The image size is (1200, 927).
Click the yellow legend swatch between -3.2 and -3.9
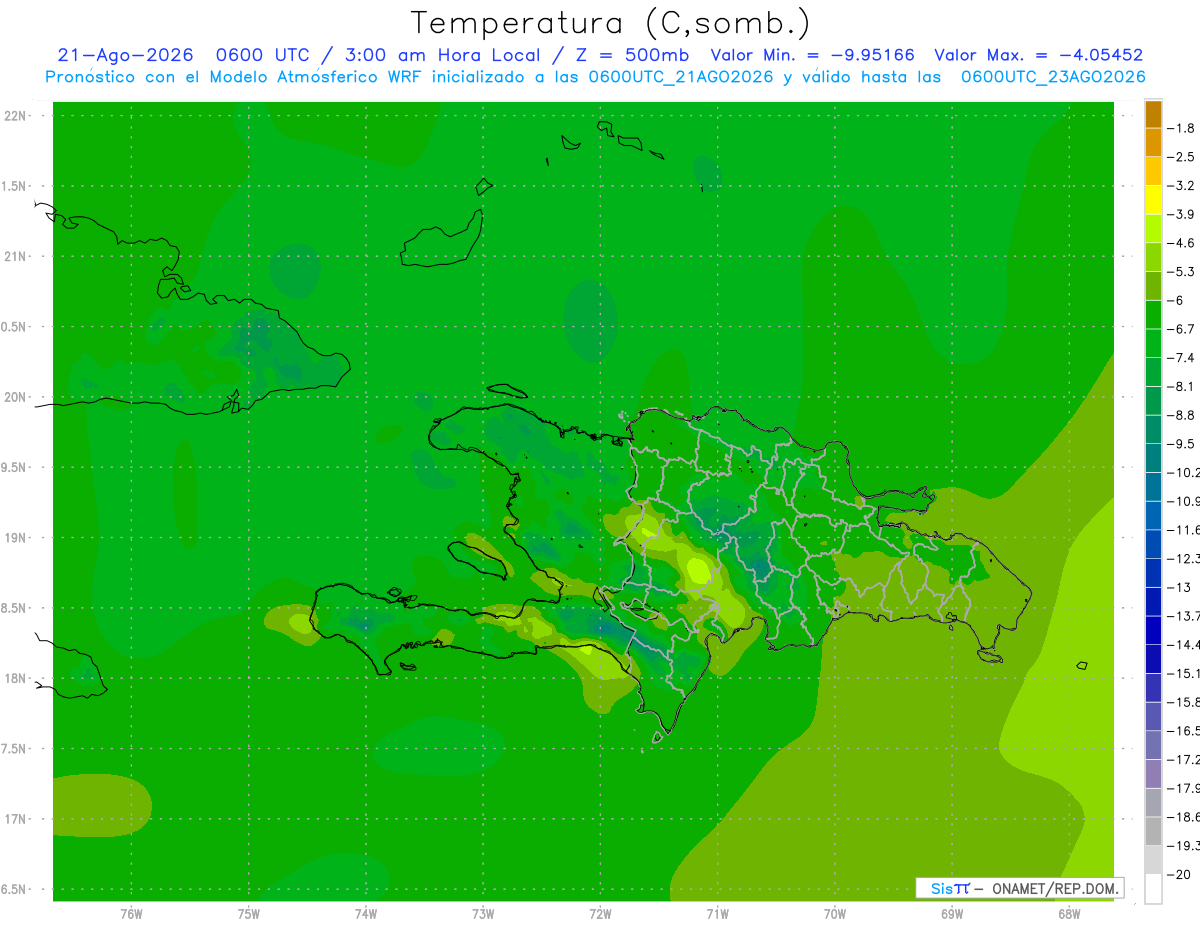coord(1153,200)
